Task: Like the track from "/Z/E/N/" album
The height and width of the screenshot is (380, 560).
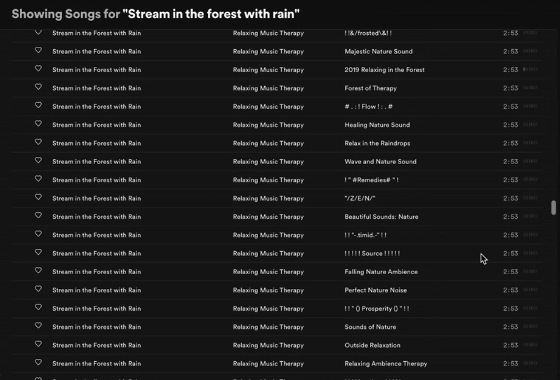Action: click(38, 198)
